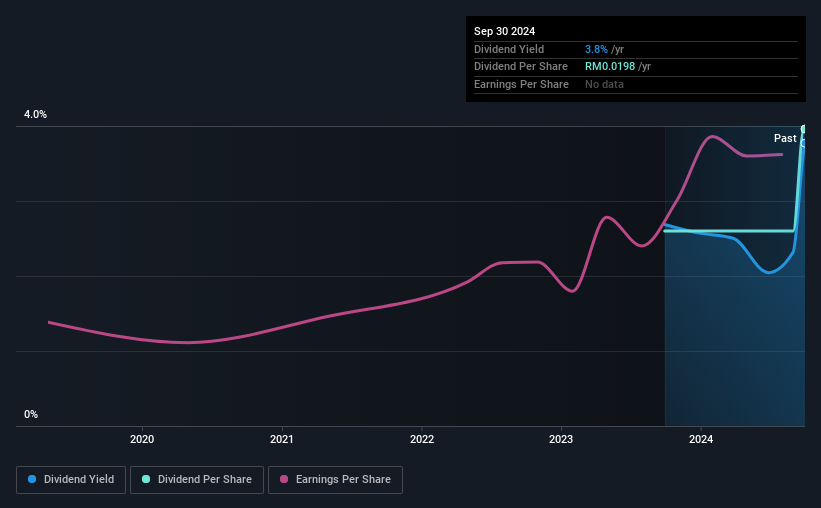Click the Past label in shaded region
Viewport: 821px width, 508px height.
[785, 138]
